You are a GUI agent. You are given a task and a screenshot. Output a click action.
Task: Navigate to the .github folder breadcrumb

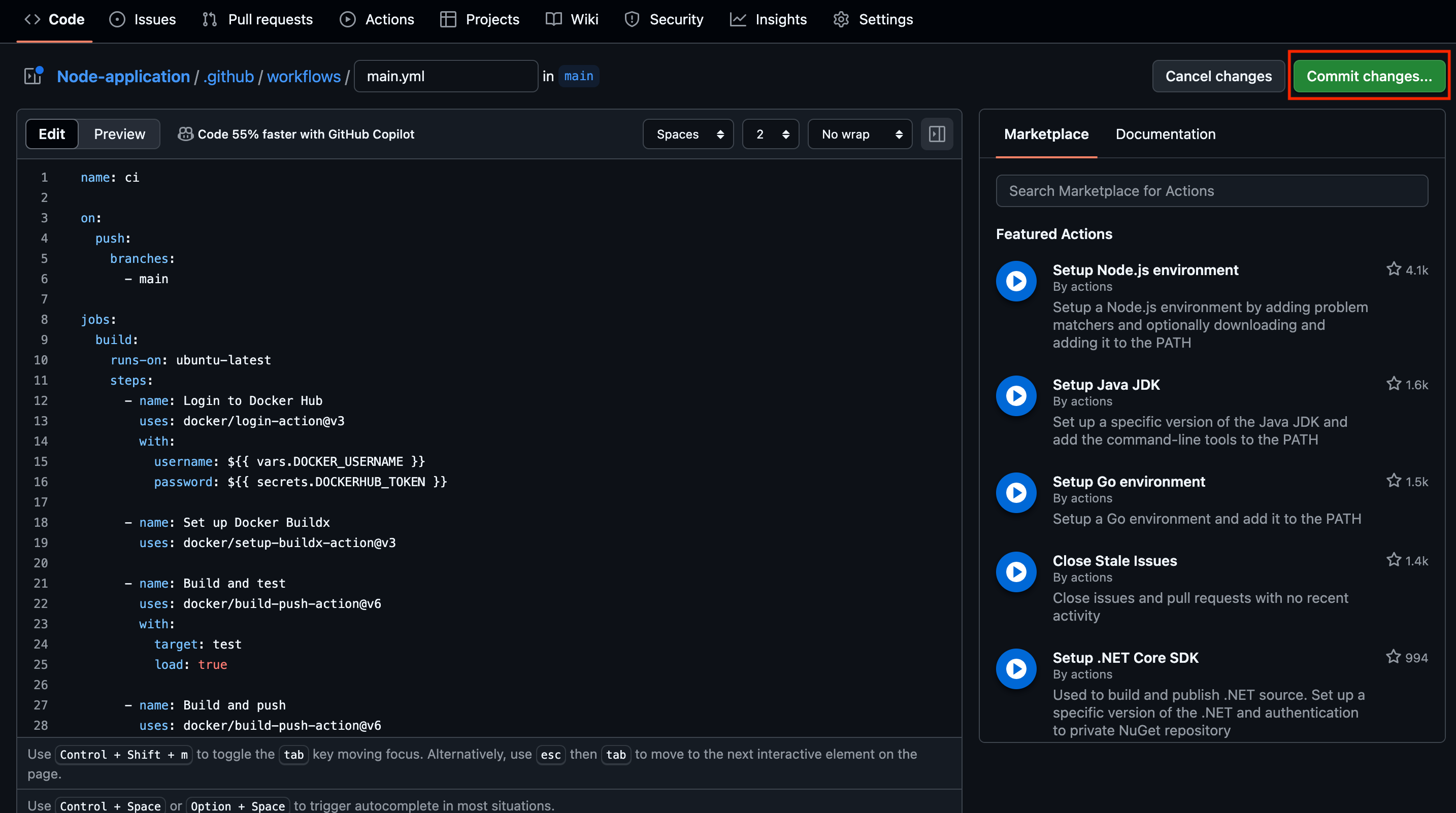pos(228,76)
